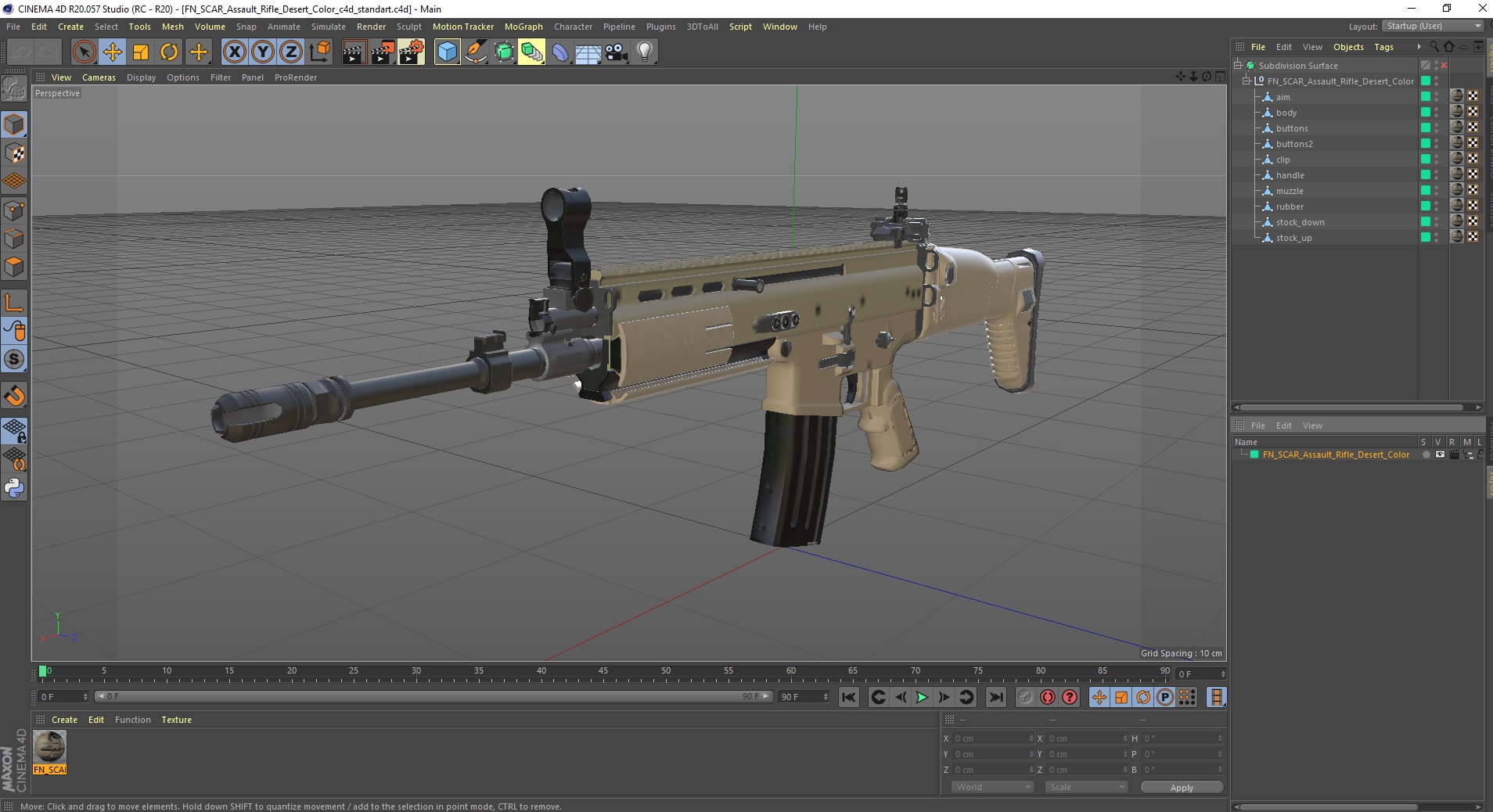Activate the Rotate tool

click(169, 52)
